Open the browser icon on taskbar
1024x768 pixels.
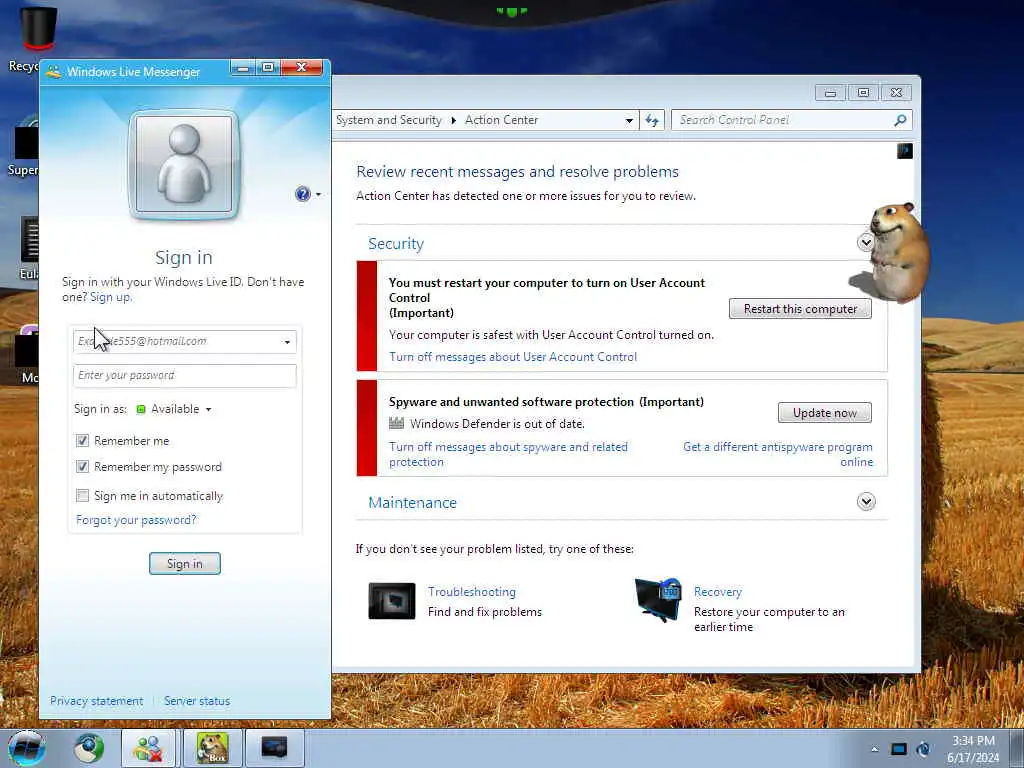(89, 748)
